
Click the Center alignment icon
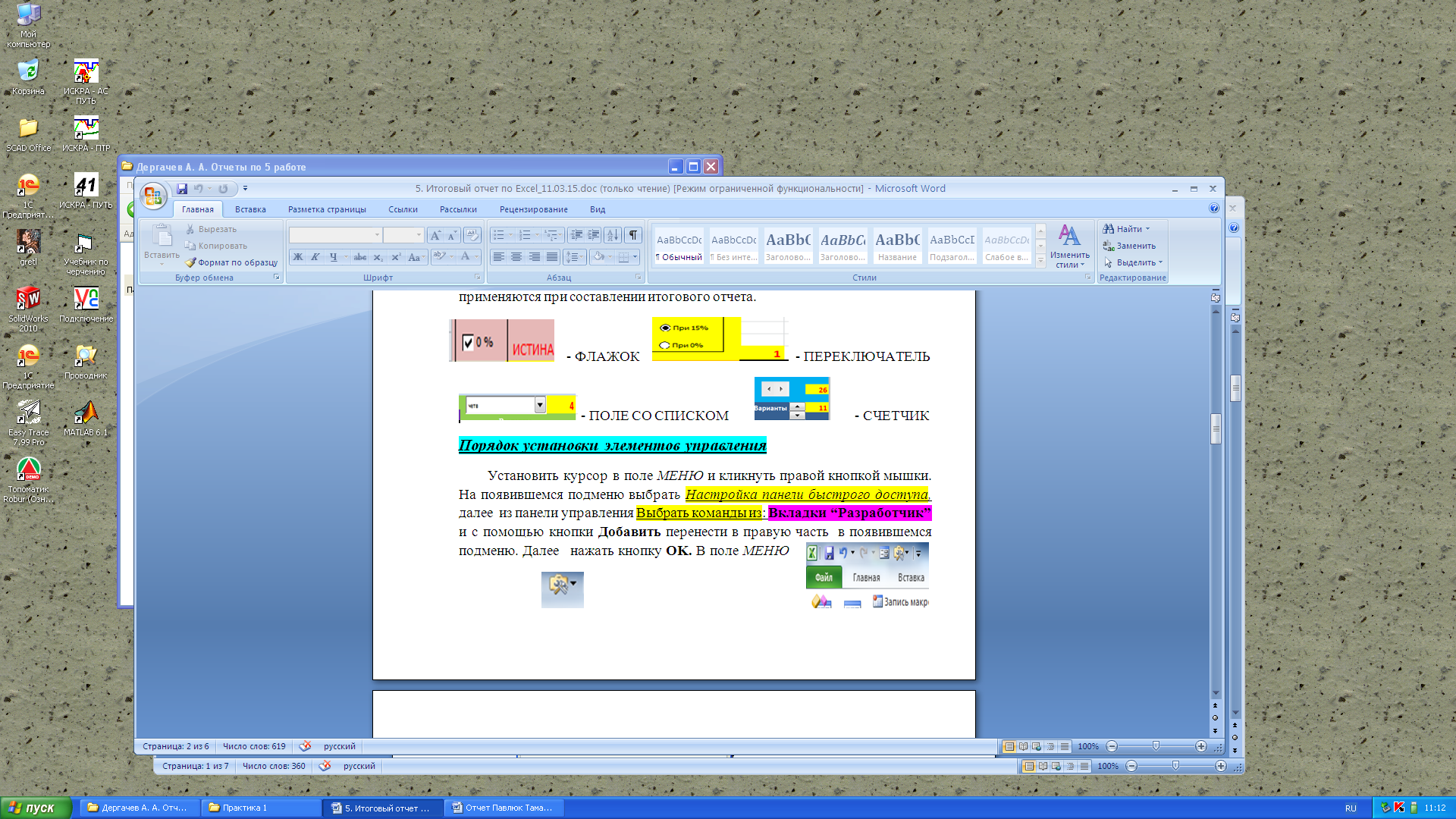[516, 257]
